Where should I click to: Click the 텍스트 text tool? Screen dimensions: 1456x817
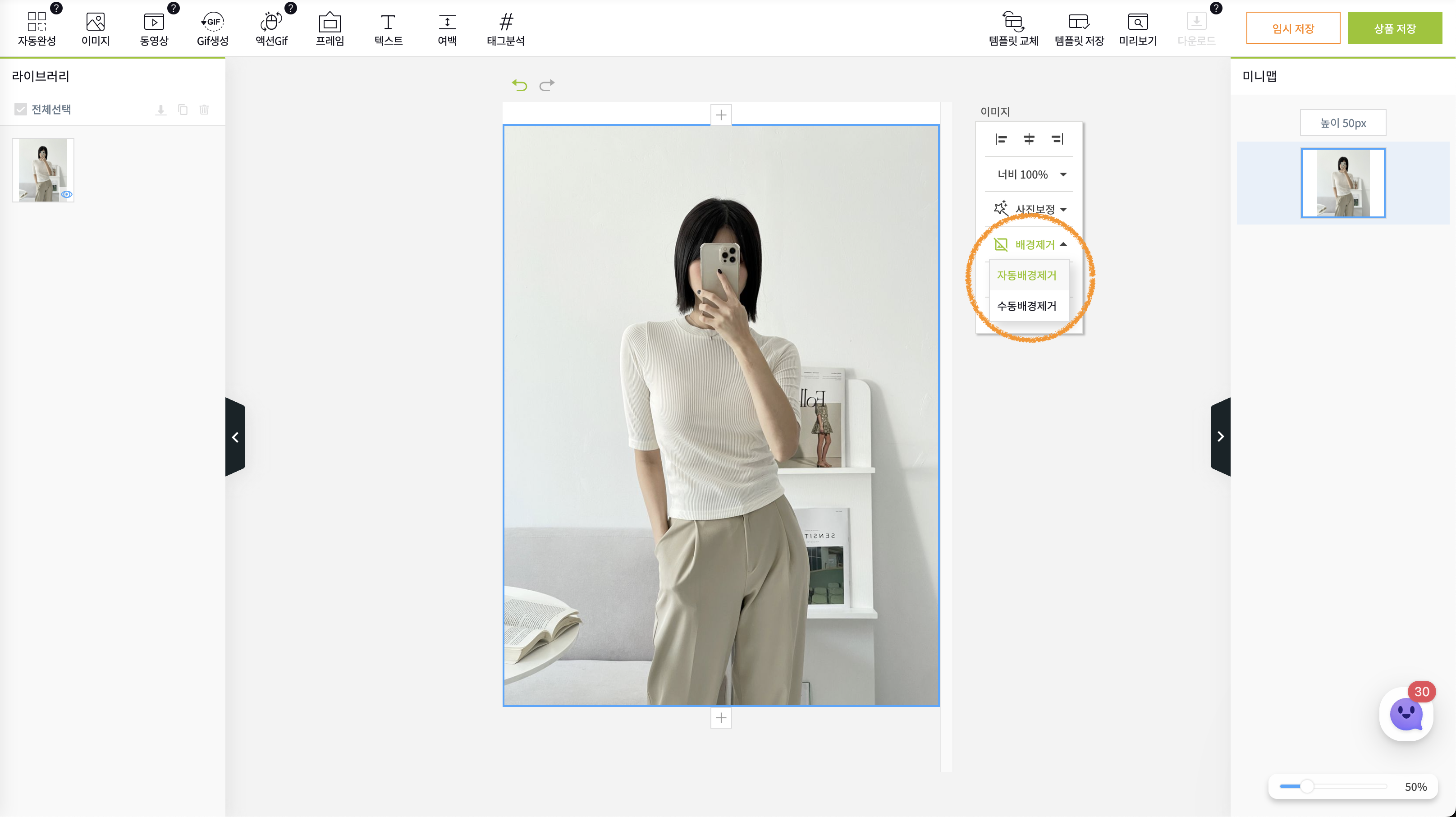pyautogui.click(x=388, y=23)
